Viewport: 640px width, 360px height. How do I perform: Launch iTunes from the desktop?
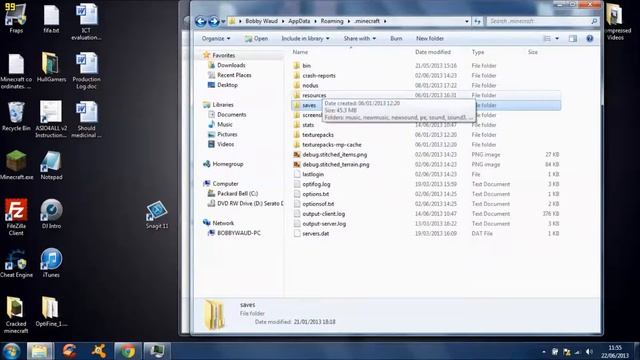tap(51, 263)
